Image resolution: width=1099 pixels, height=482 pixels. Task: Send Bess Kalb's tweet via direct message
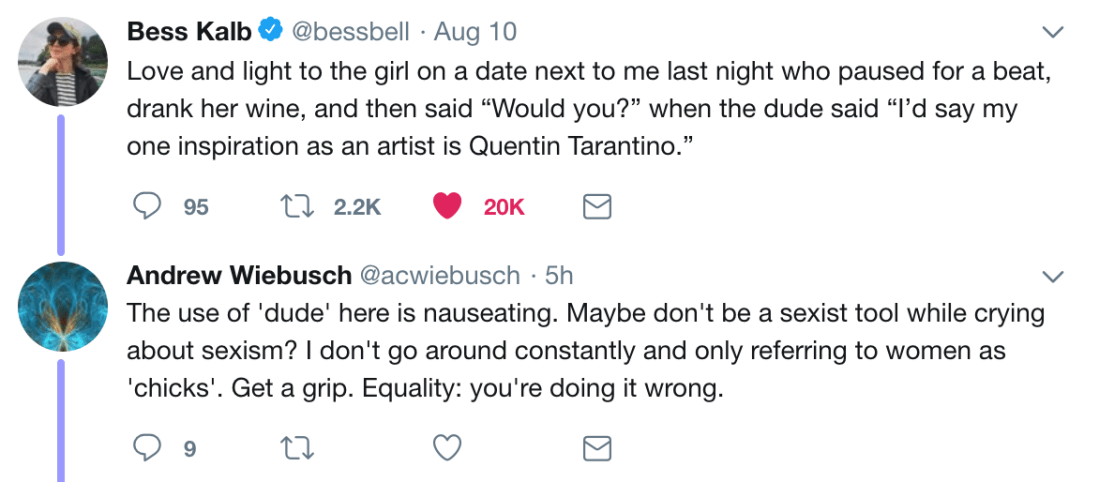[597, 206]
